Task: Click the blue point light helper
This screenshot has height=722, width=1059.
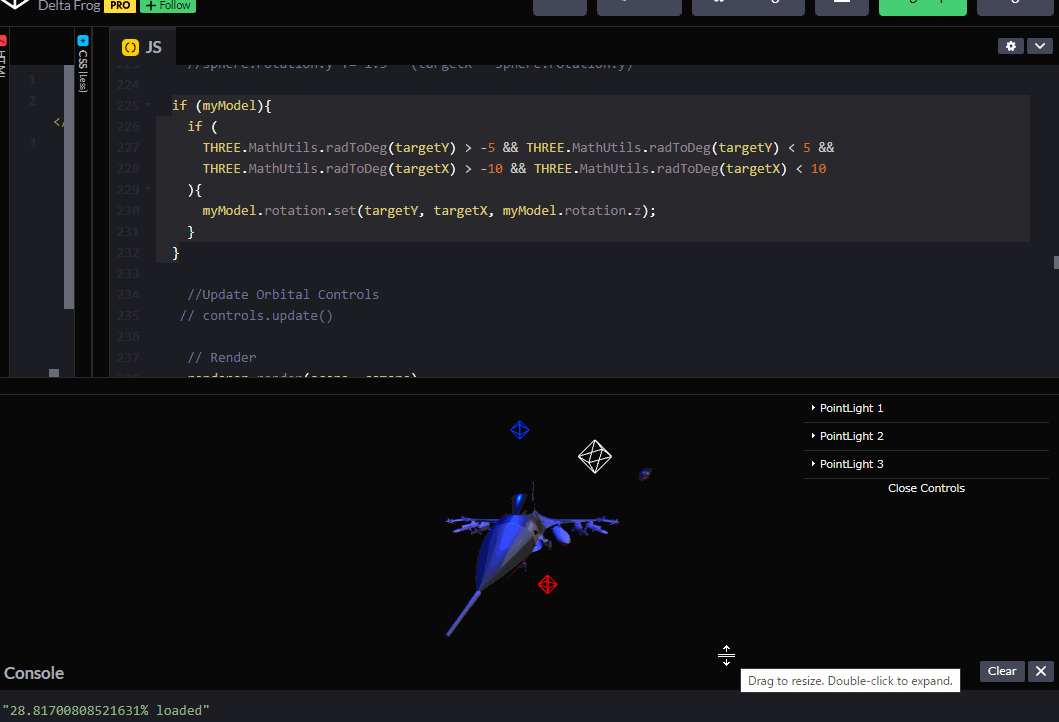Action: [519, 430]
